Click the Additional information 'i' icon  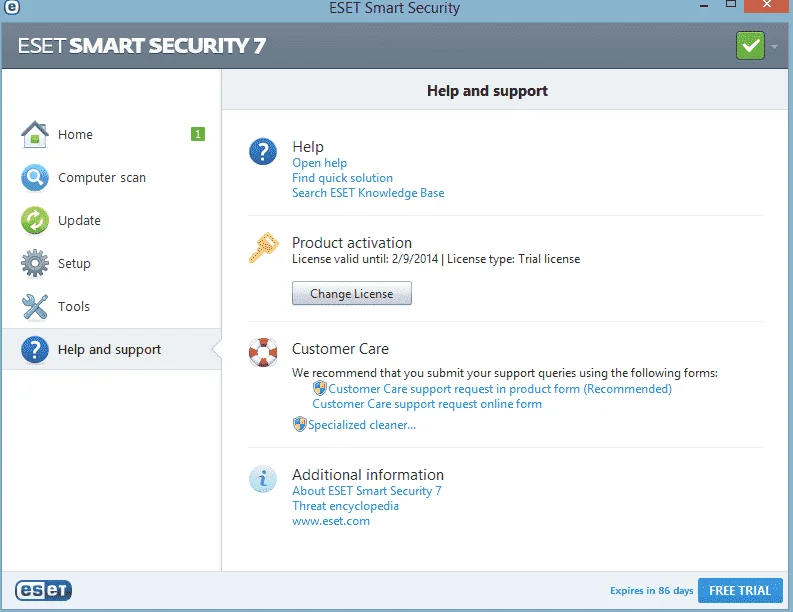point(262,478)
